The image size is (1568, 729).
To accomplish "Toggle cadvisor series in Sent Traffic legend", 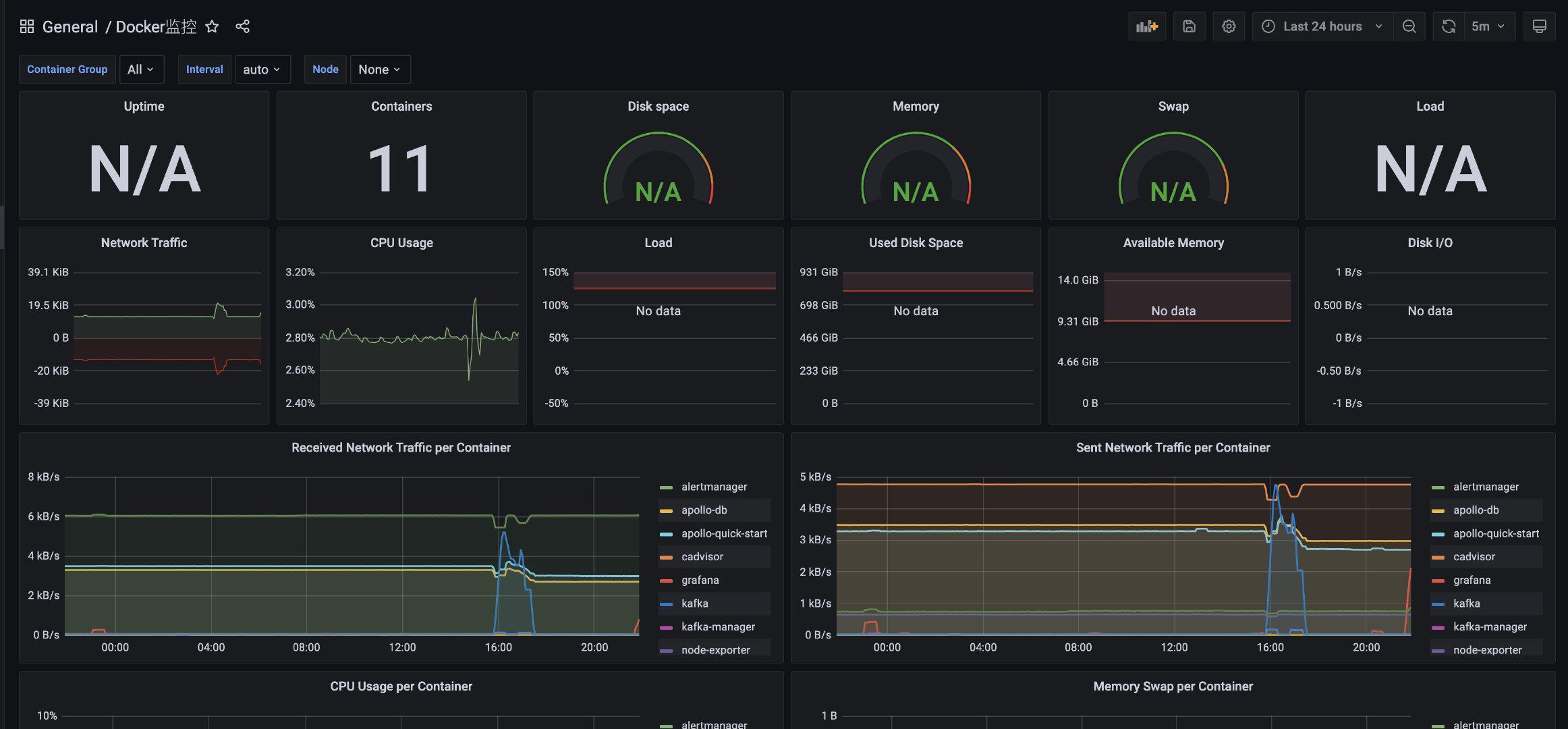I will [x=1474, y=557].
